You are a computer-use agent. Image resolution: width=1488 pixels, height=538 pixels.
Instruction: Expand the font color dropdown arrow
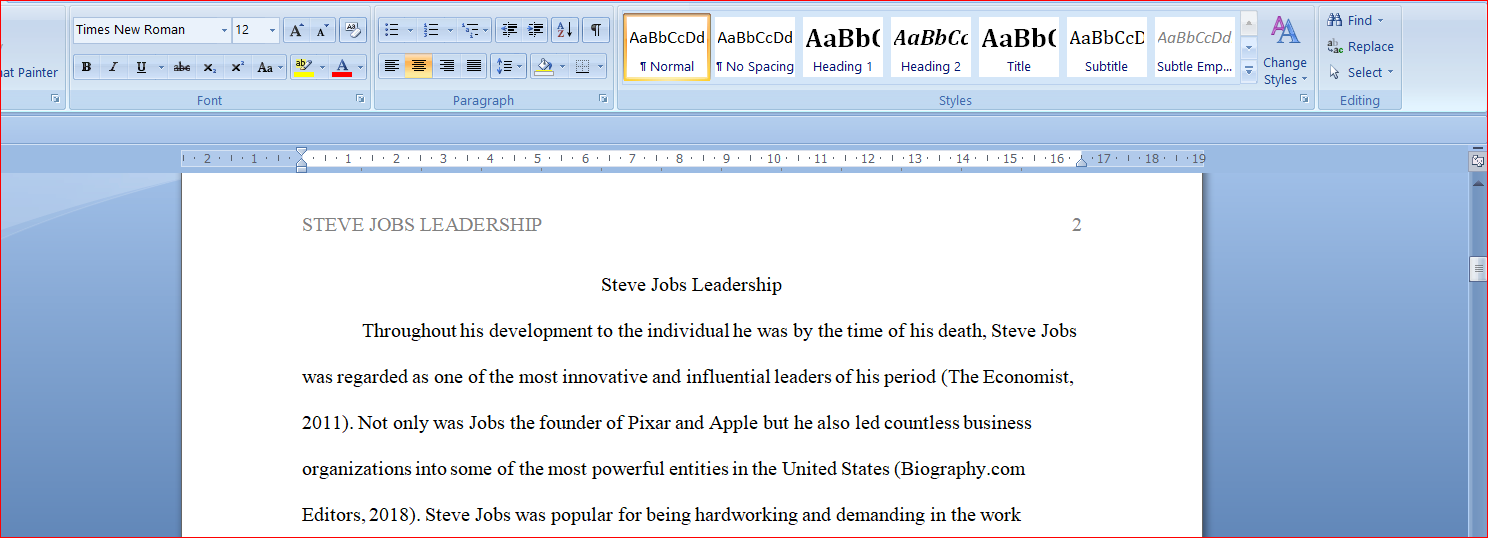(x=361, y=67)
